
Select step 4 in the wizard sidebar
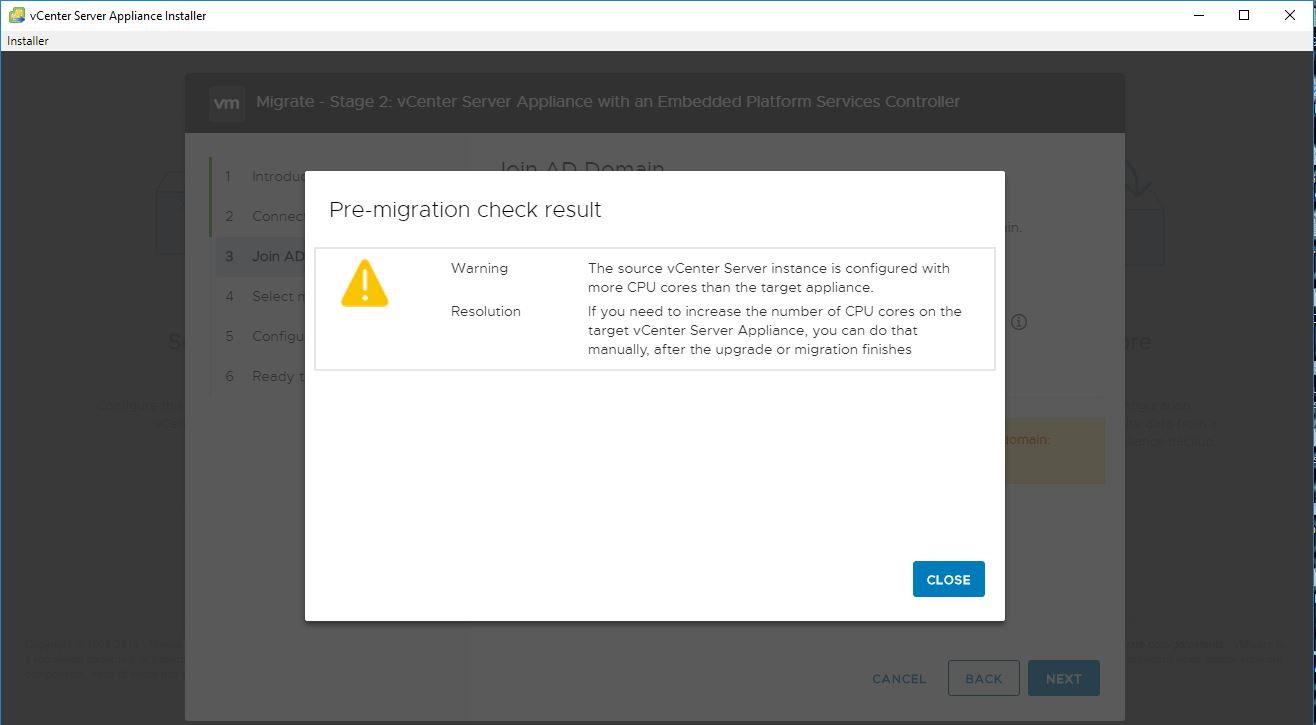pyautogui.click(x=265, y=296)
